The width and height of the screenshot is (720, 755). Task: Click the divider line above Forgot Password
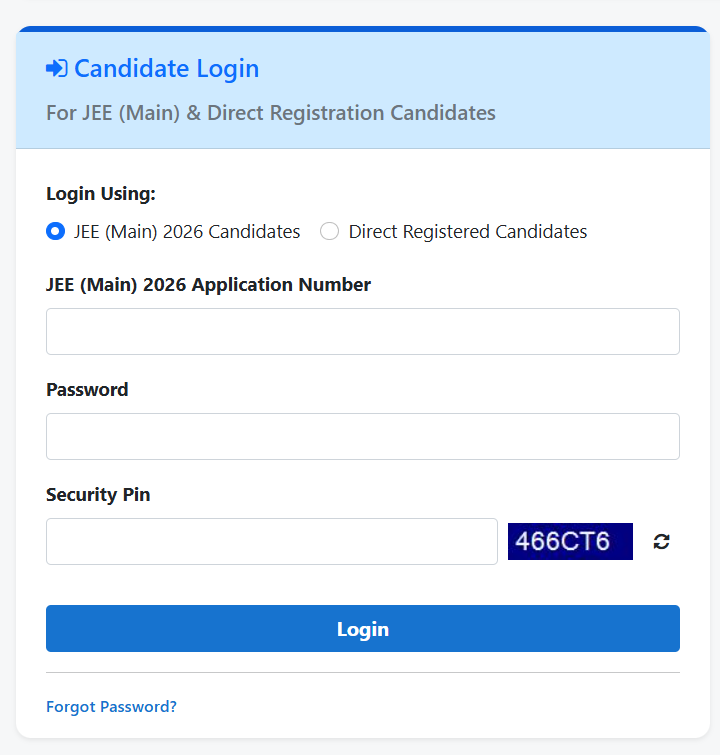[x=362, y=673]
